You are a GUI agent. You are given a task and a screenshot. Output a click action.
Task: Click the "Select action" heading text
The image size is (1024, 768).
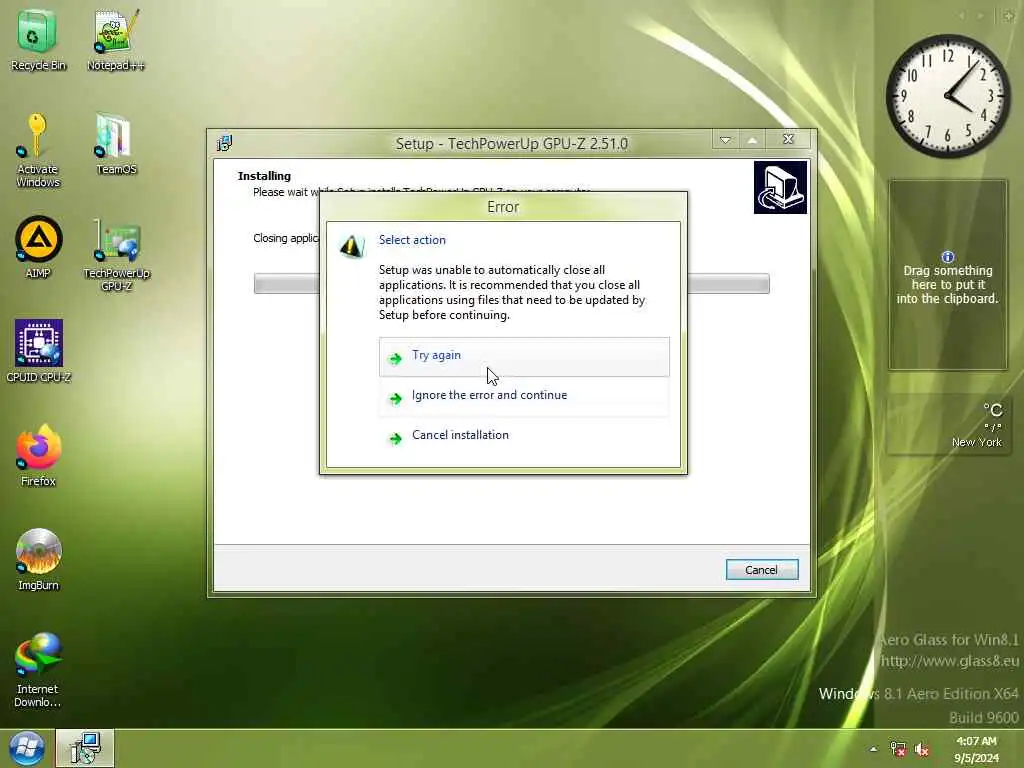coord(412,240)
